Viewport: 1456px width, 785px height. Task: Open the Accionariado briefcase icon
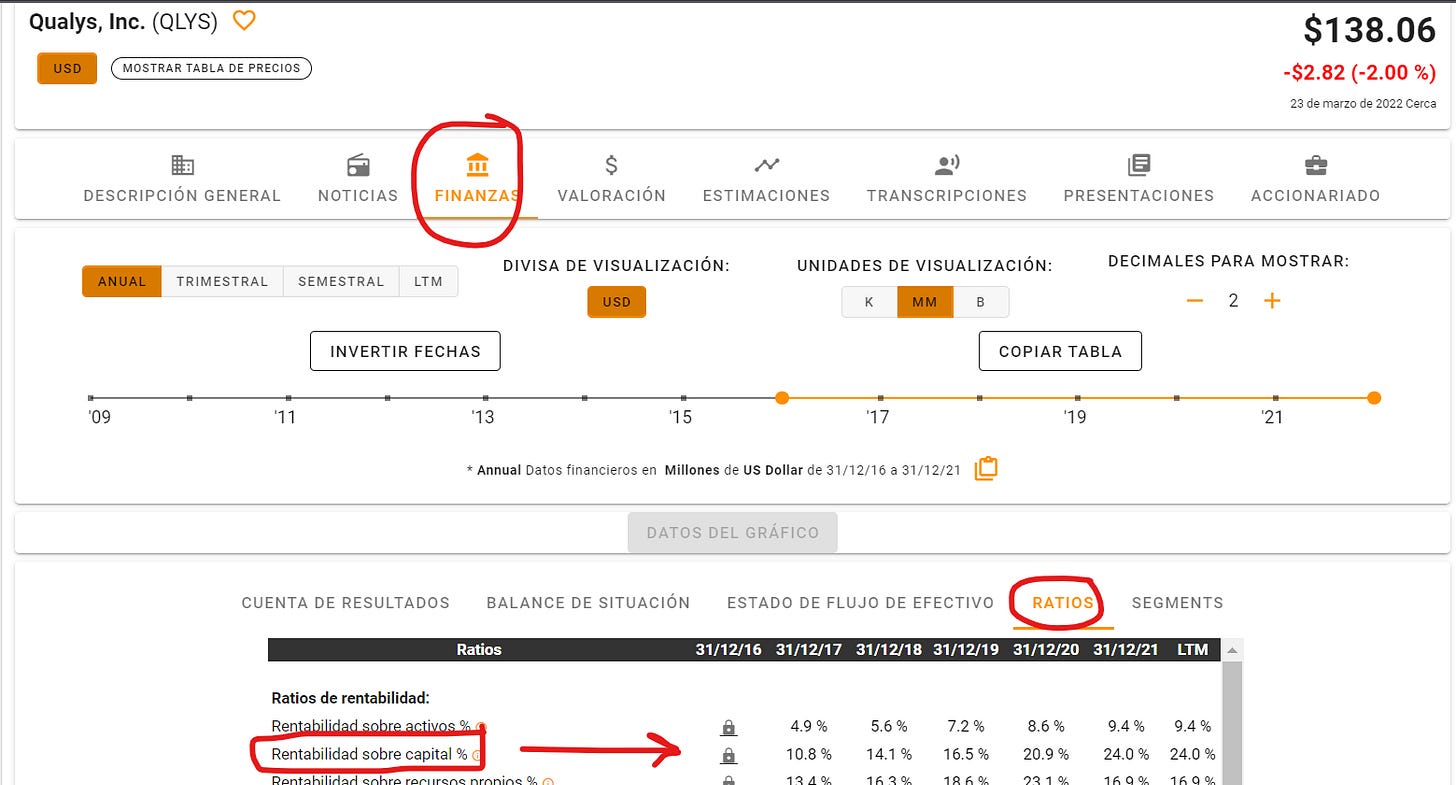point(1316,165)
